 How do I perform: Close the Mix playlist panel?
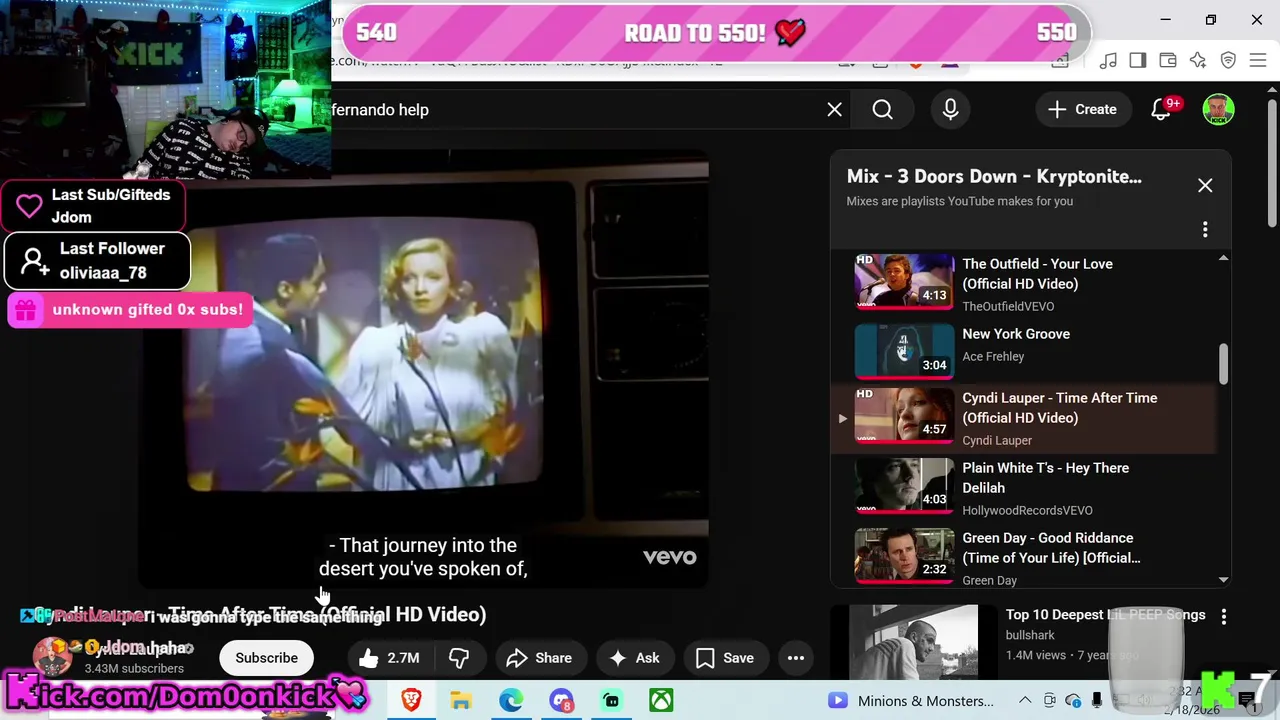point(1205,186)
